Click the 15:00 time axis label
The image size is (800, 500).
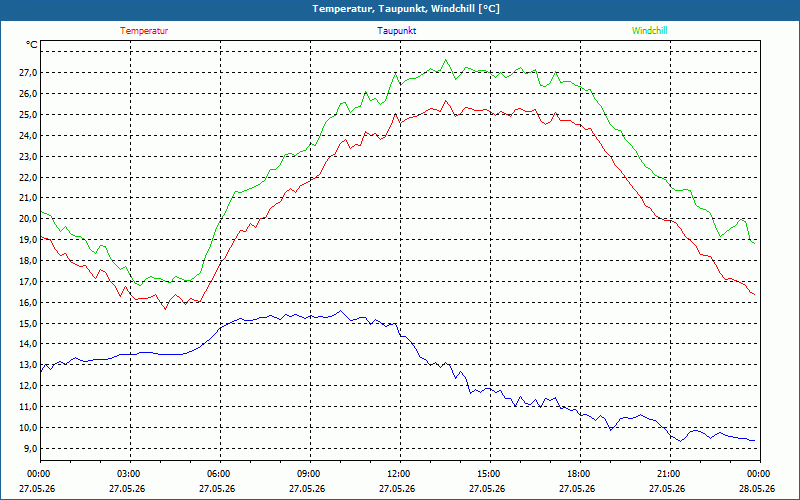point(489,474)
